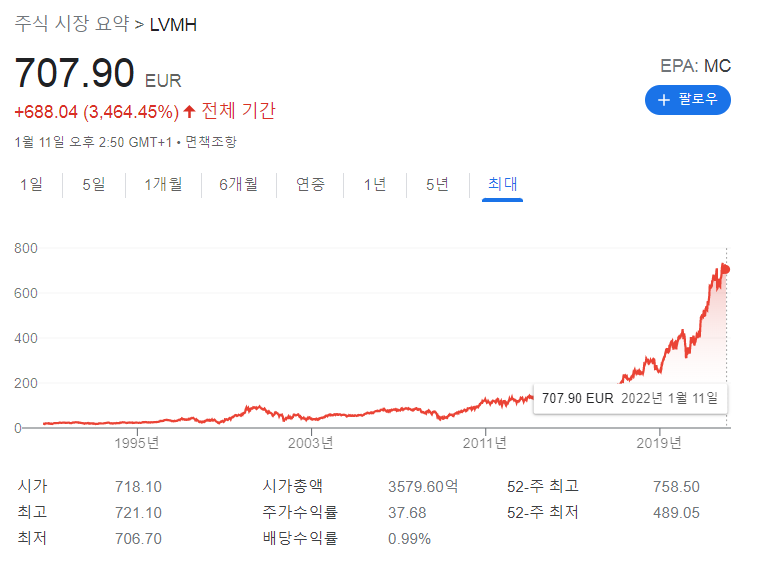The image size is (762, 563).
Task: Click the 2019년 axis label
Action: 659,443
